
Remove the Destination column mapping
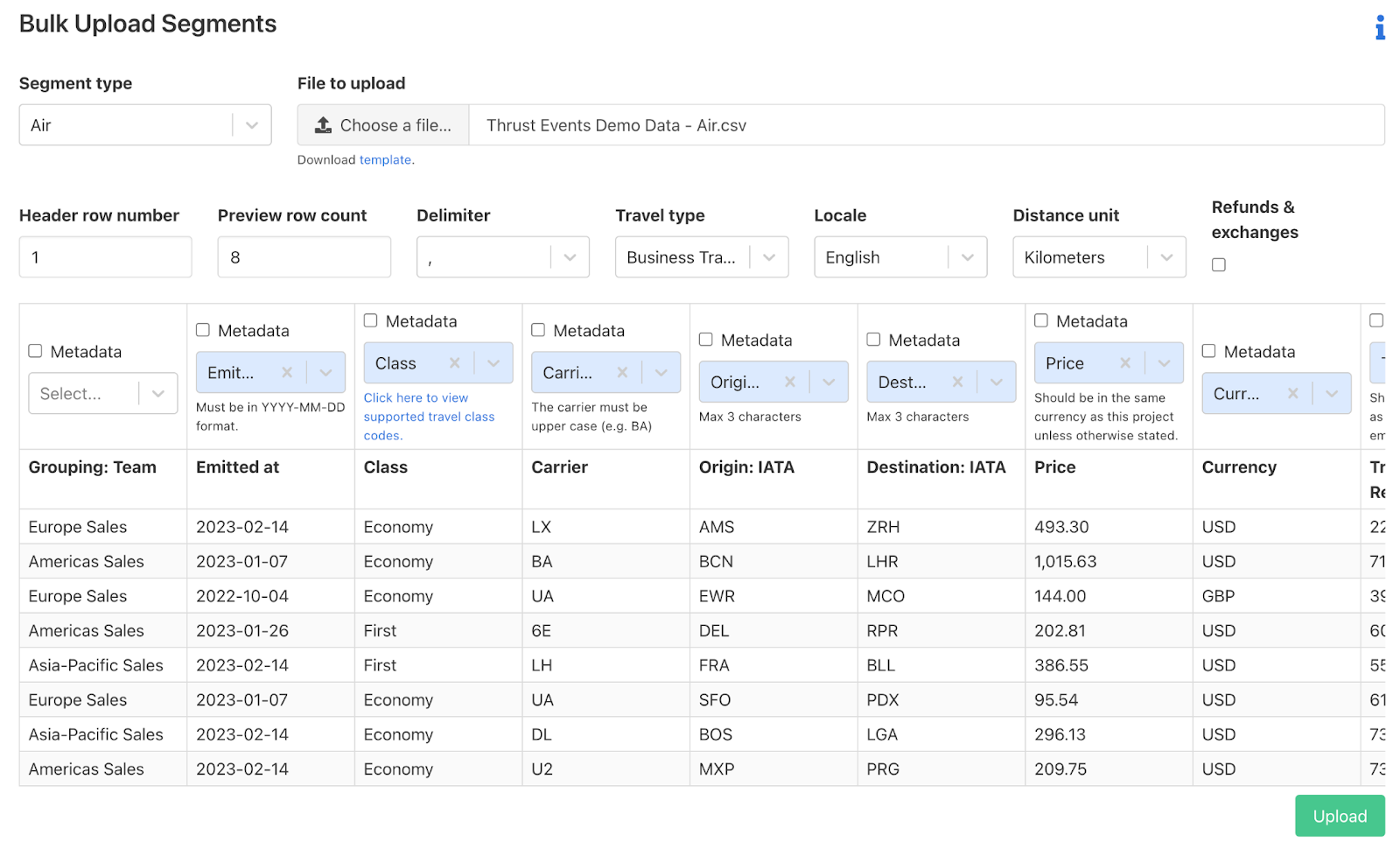coord(957,382)
